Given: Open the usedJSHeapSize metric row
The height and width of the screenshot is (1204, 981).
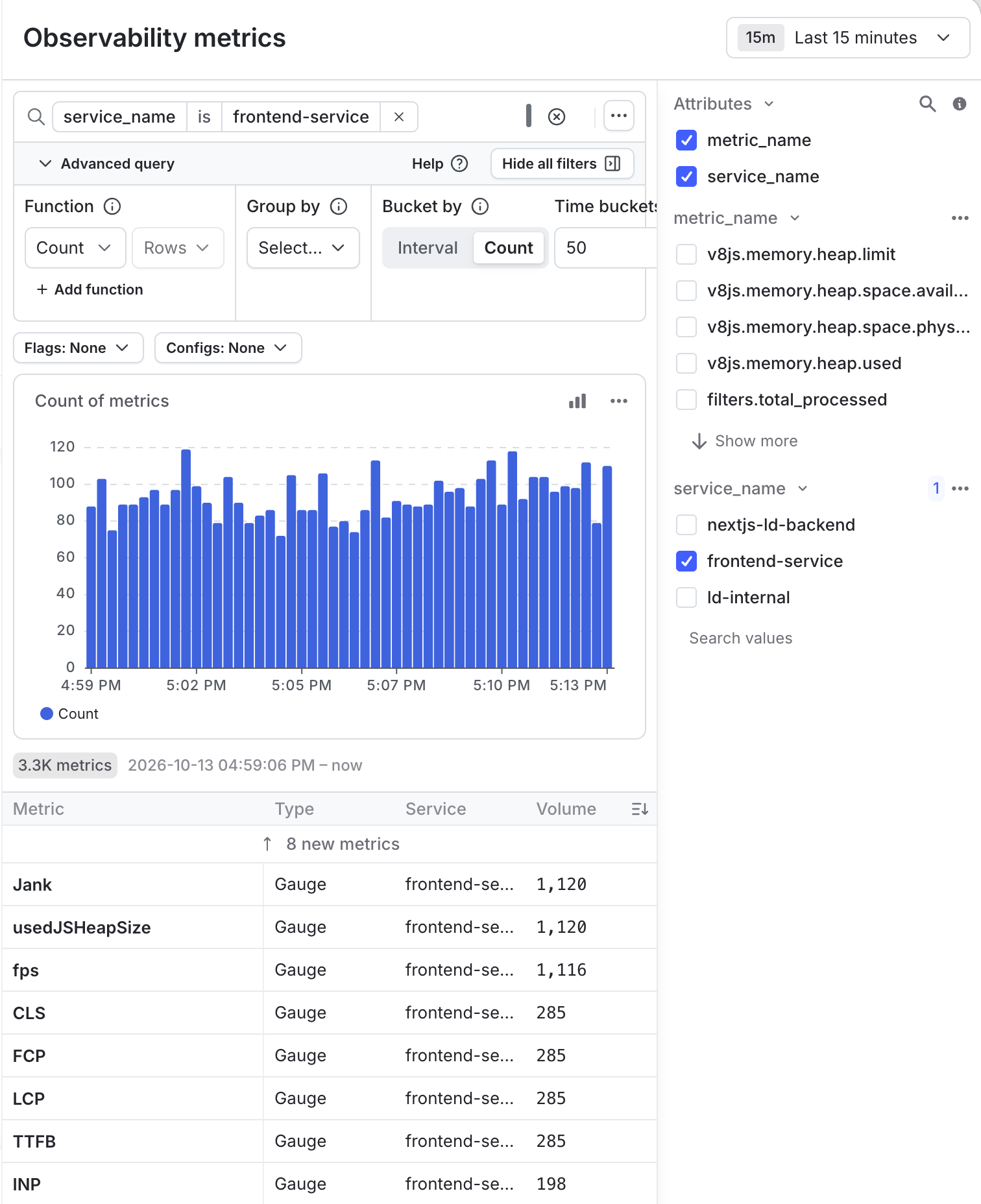Looking at the screenshot, I should (x=330, y=928).
